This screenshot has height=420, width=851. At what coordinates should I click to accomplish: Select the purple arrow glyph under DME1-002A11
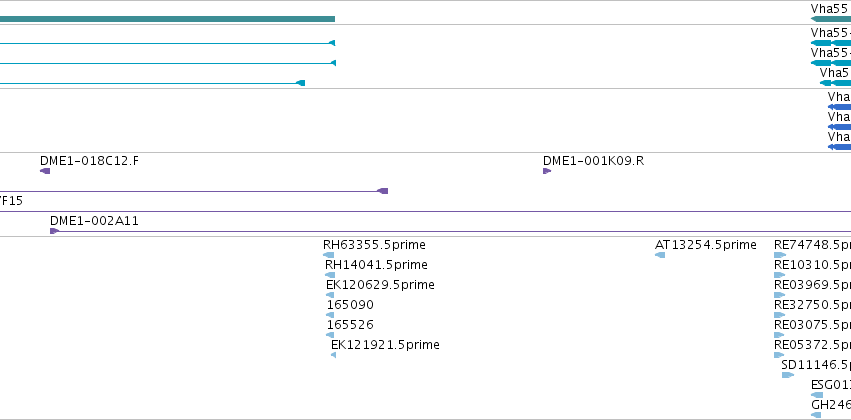pos(54,231)
